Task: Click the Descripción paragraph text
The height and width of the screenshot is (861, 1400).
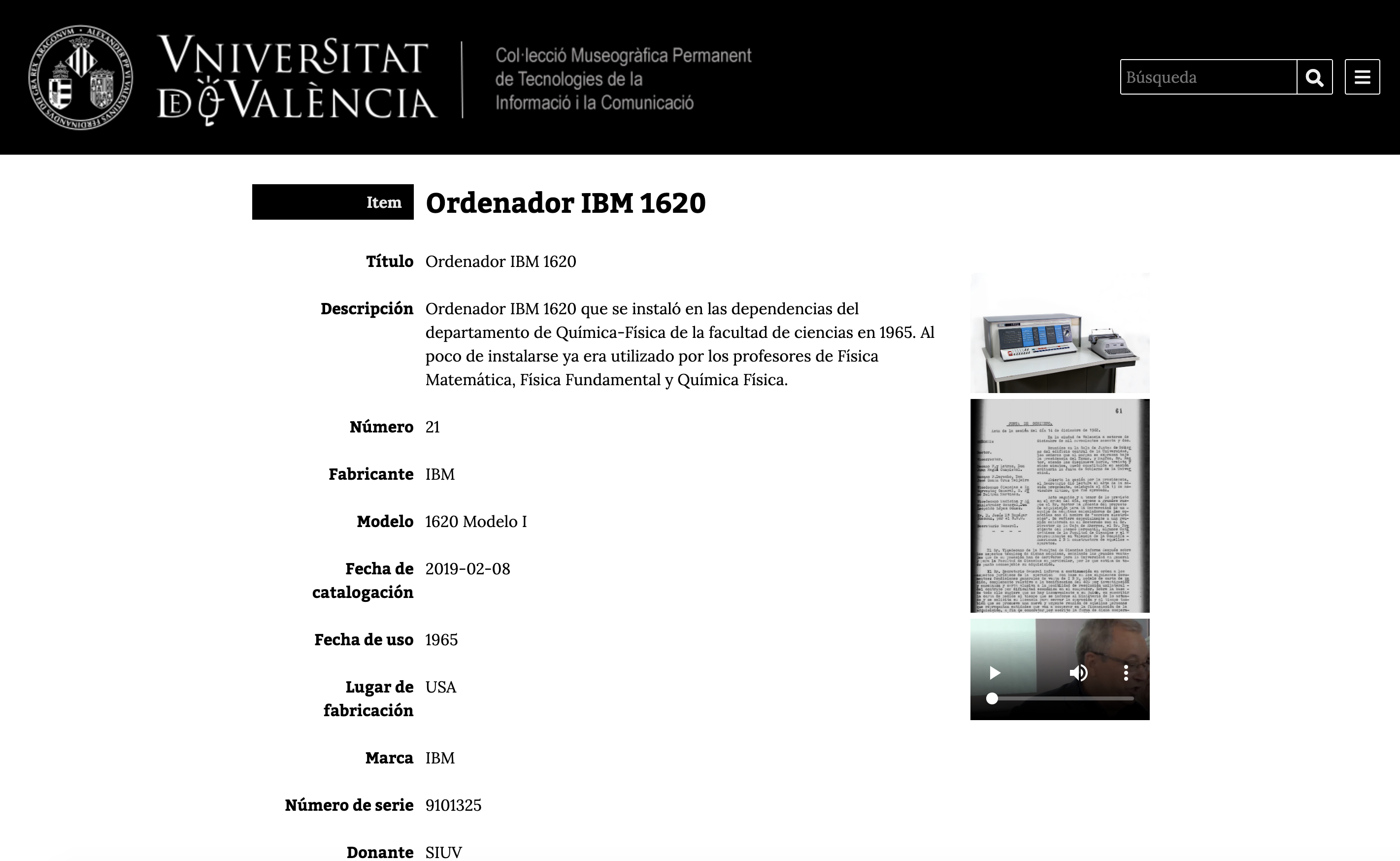Action: pos(680,344)
